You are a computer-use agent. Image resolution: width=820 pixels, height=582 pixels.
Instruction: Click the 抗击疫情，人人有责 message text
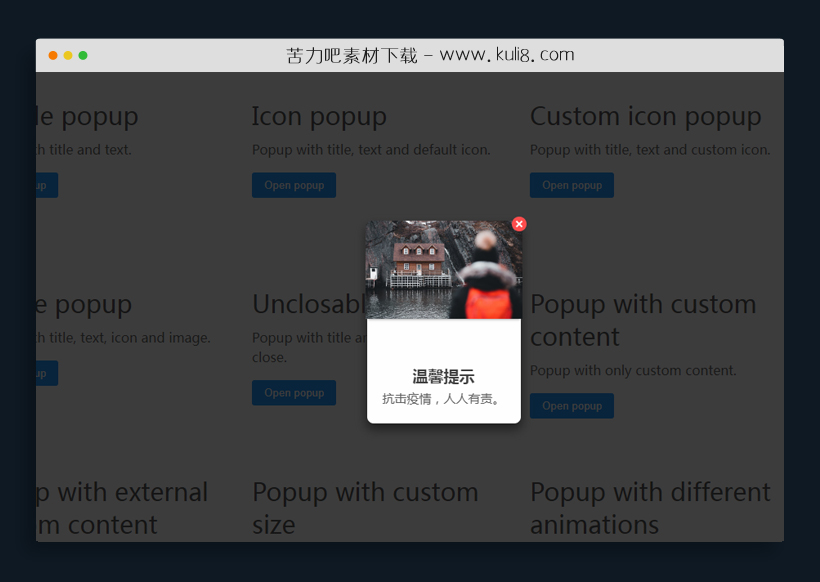coord(443,399)
